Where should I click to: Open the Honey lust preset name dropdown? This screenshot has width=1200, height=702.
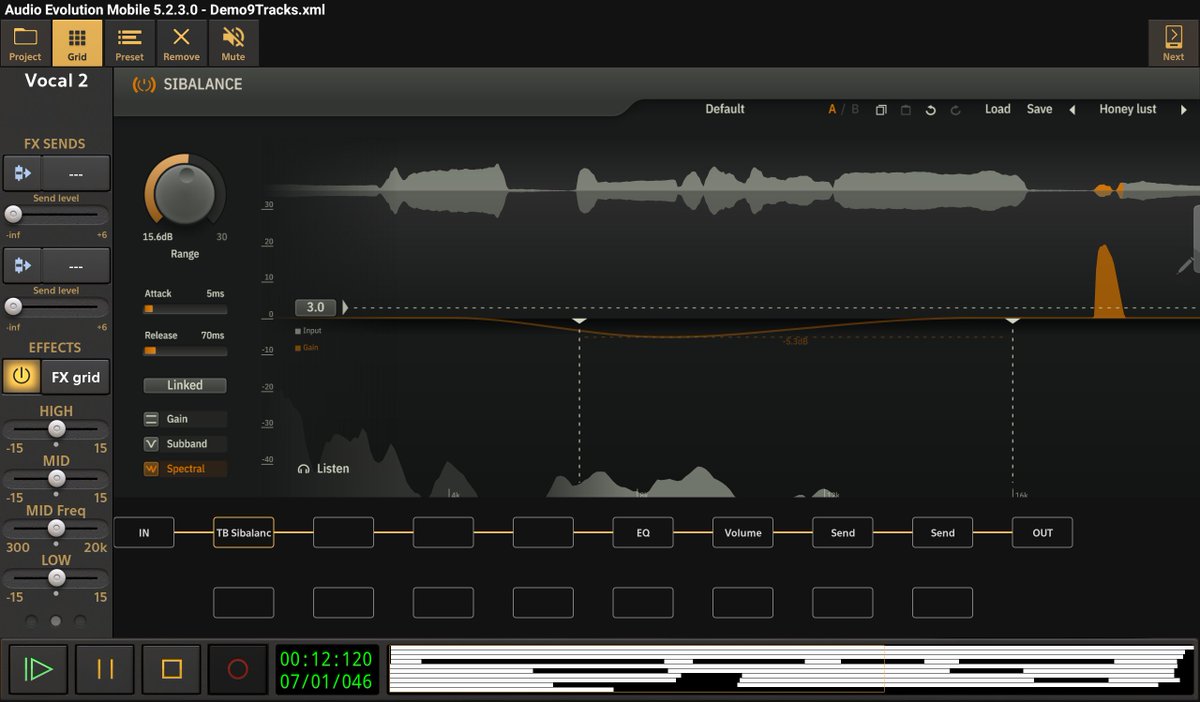click(x=1128, y=110)
